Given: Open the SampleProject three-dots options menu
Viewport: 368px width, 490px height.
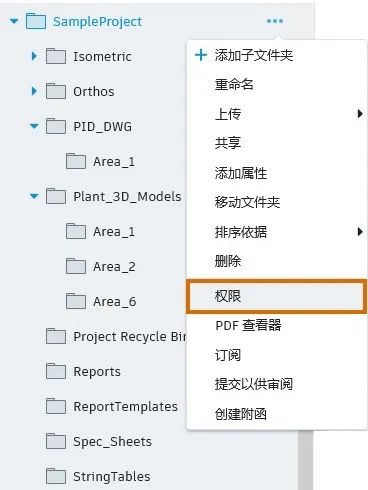Looking at the screenshot, I should point(275,21).
